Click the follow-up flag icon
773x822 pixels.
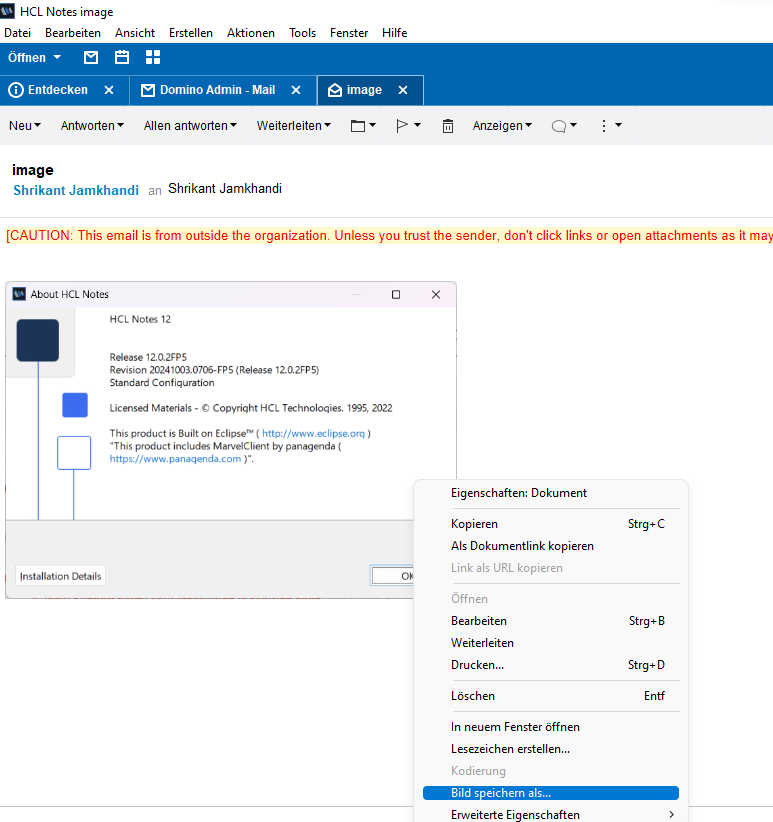pos(402,126)
